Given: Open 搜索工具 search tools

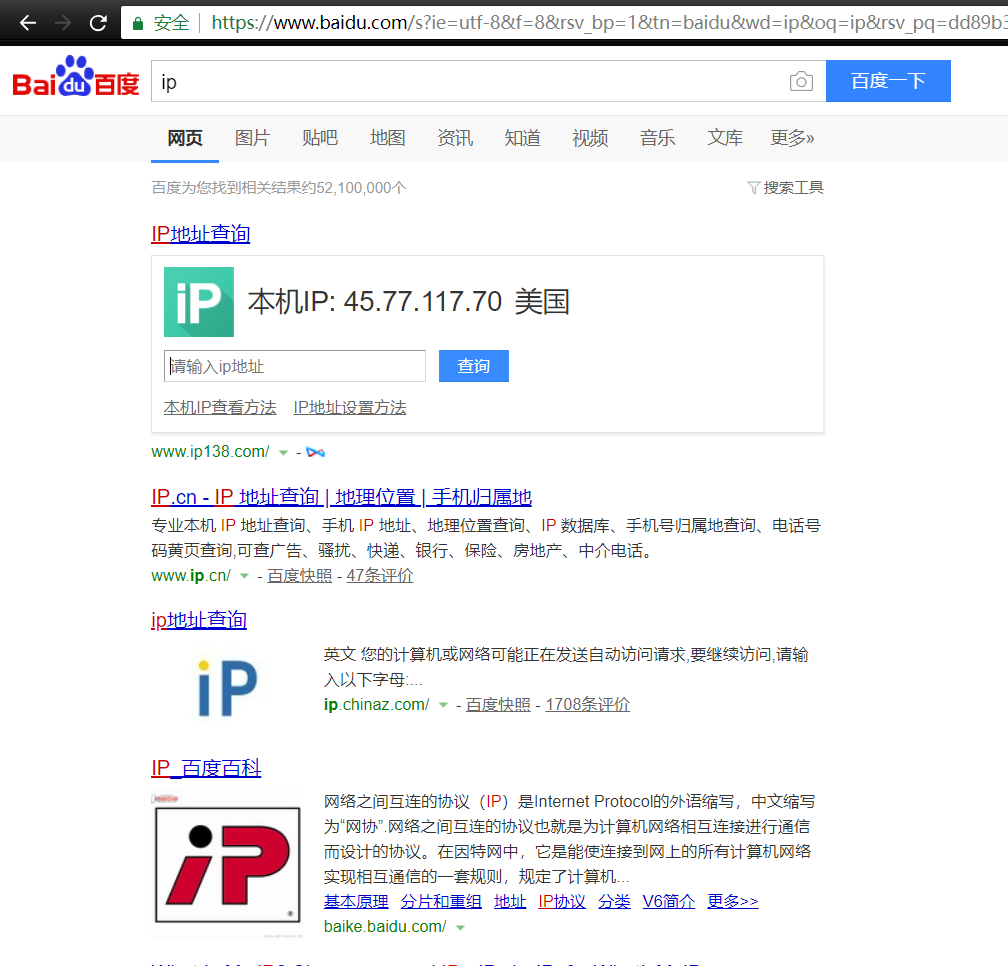Looking at the screenshot, I should 793,188.
